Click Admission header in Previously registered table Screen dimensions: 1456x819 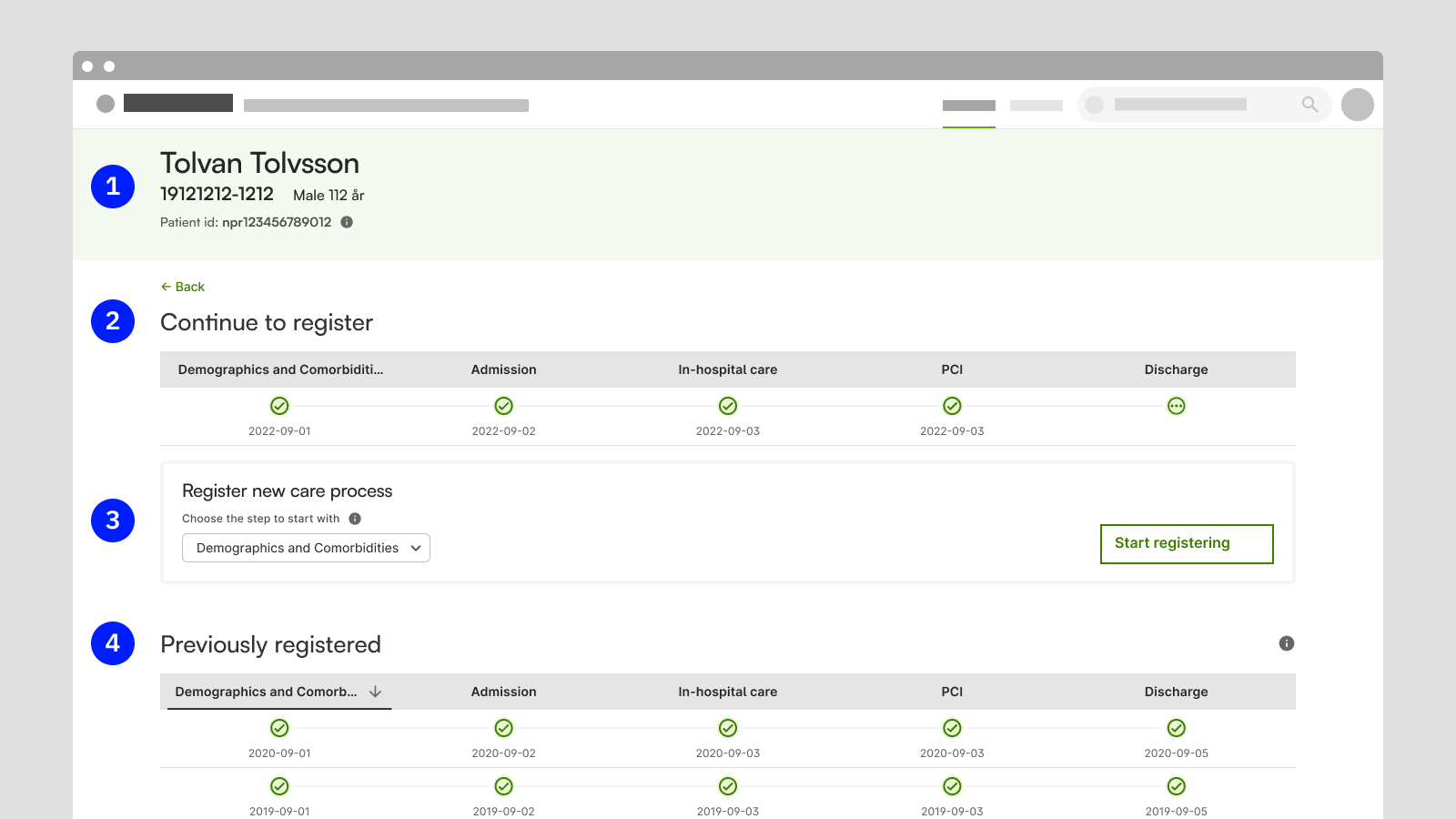503,692
